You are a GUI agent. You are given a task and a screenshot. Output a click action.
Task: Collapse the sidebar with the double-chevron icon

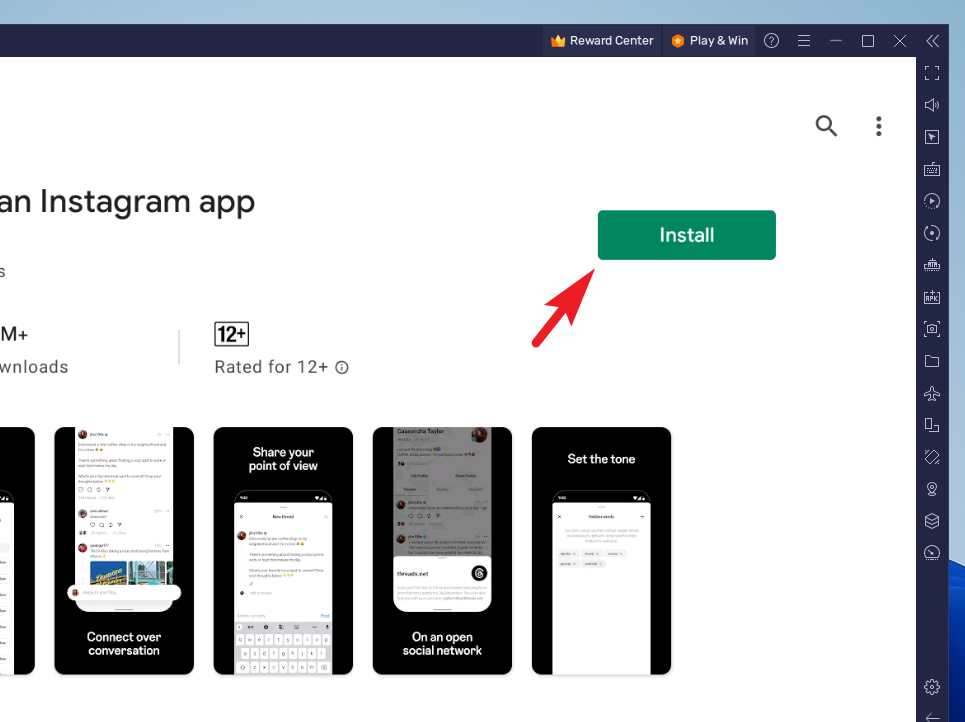[x=932, y=41]
